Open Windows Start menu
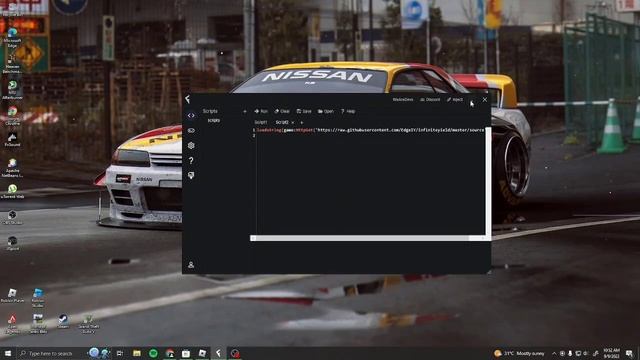This screenshot has height=360, width=640. pyautogui.click(x=7, y=353)
